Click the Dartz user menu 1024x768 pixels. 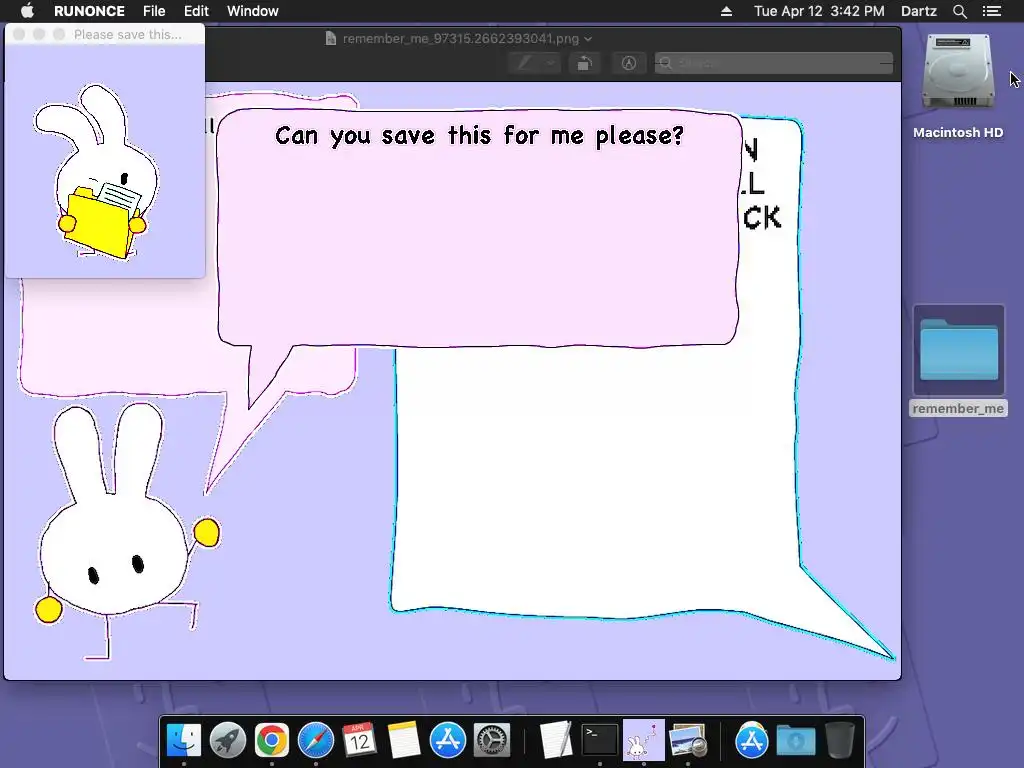(919, 11)
